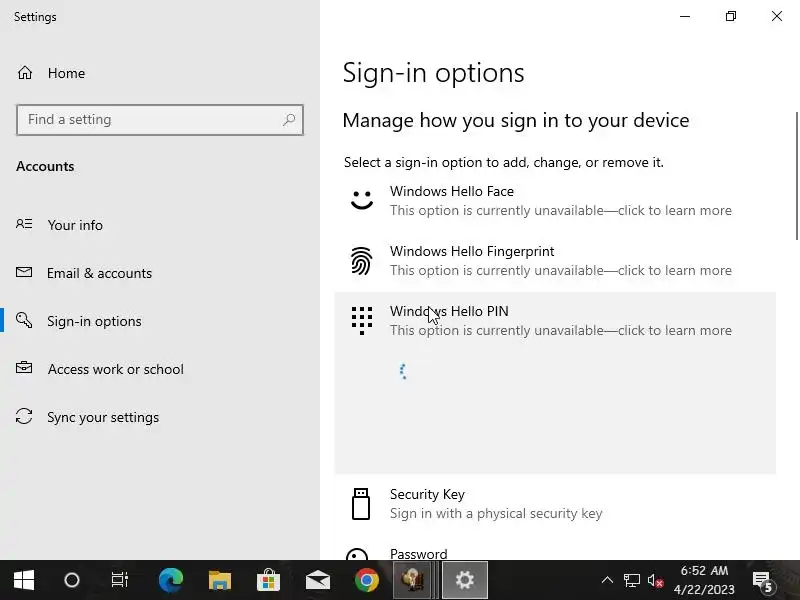Click the Security Key USB icon
The image size is (800, 600).
pyautogui.click(x=361, y=504)
